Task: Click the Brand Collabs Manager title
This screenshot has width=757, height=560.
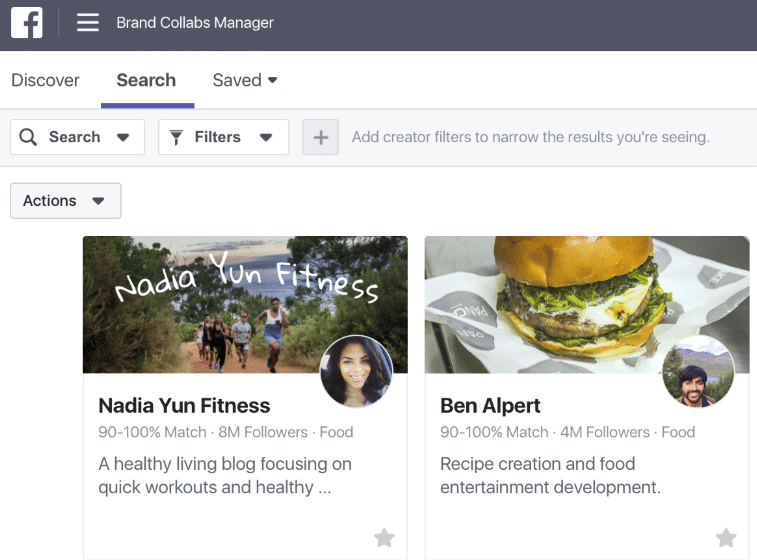Action: coord(195,23)
